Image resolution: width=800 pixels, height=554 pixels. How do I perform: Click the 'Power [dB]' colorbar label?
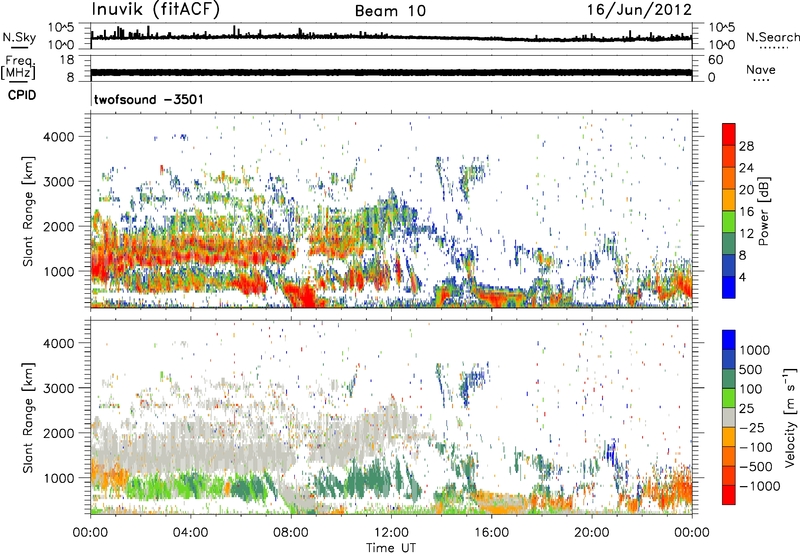(763, 211)
